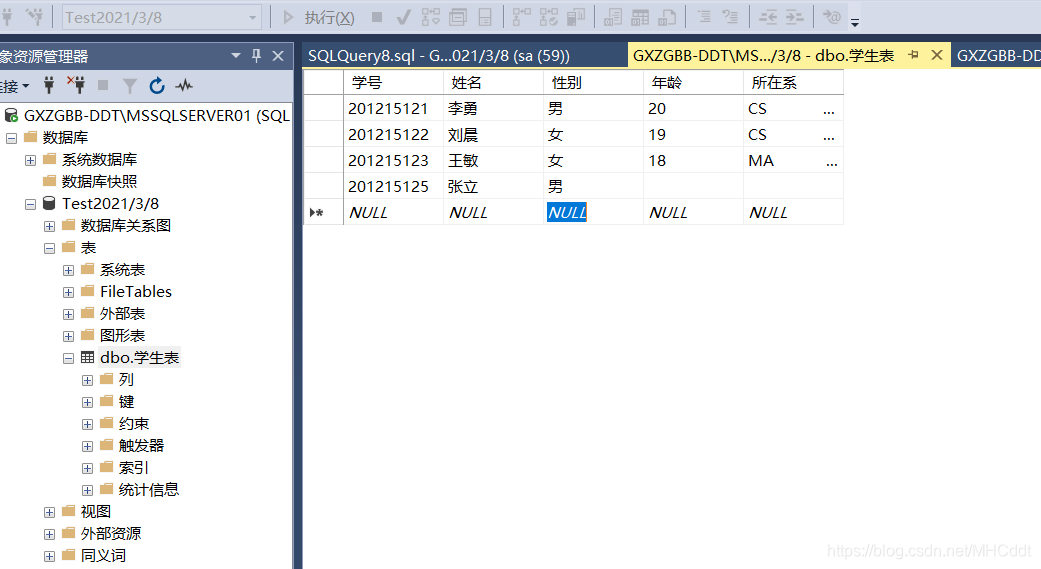Screen dimensions: 1041x569
Task: Click the Decrease Indent icon
Action: click(768, 17)
